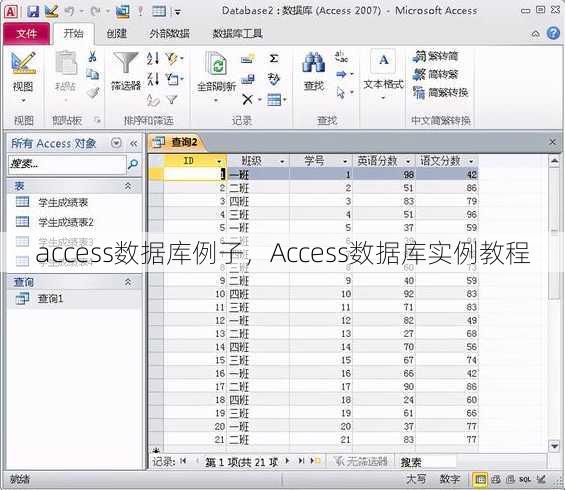Viewport: 565px width, 490px height.
Task: Go to next record navigation button
Action: coord(287,461)
